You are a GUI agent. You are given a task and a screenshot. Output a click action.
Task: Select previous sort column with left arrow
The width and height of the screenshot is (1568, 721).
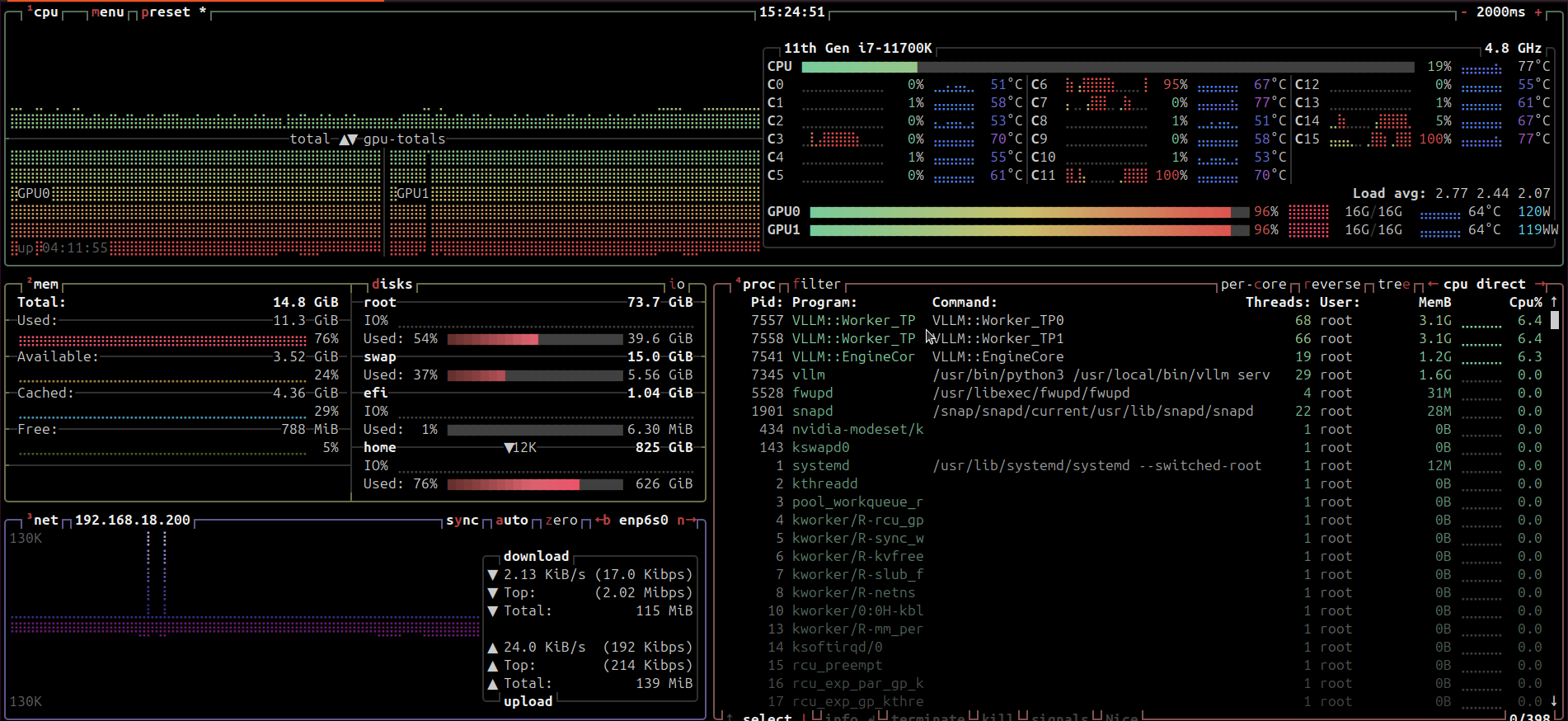(x=1432, y=285)
